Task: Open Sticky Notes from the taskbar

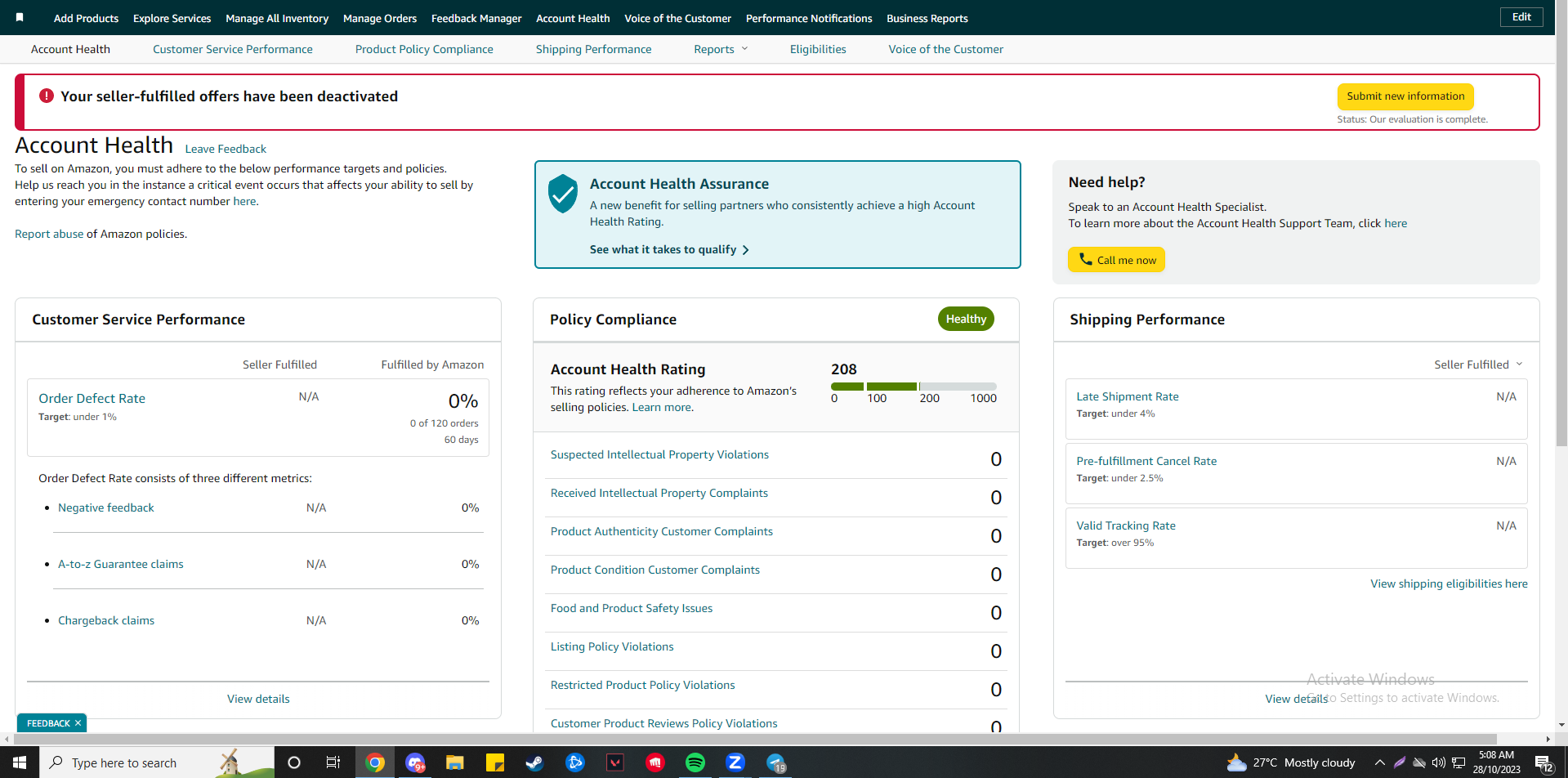Action: [495, 762]
